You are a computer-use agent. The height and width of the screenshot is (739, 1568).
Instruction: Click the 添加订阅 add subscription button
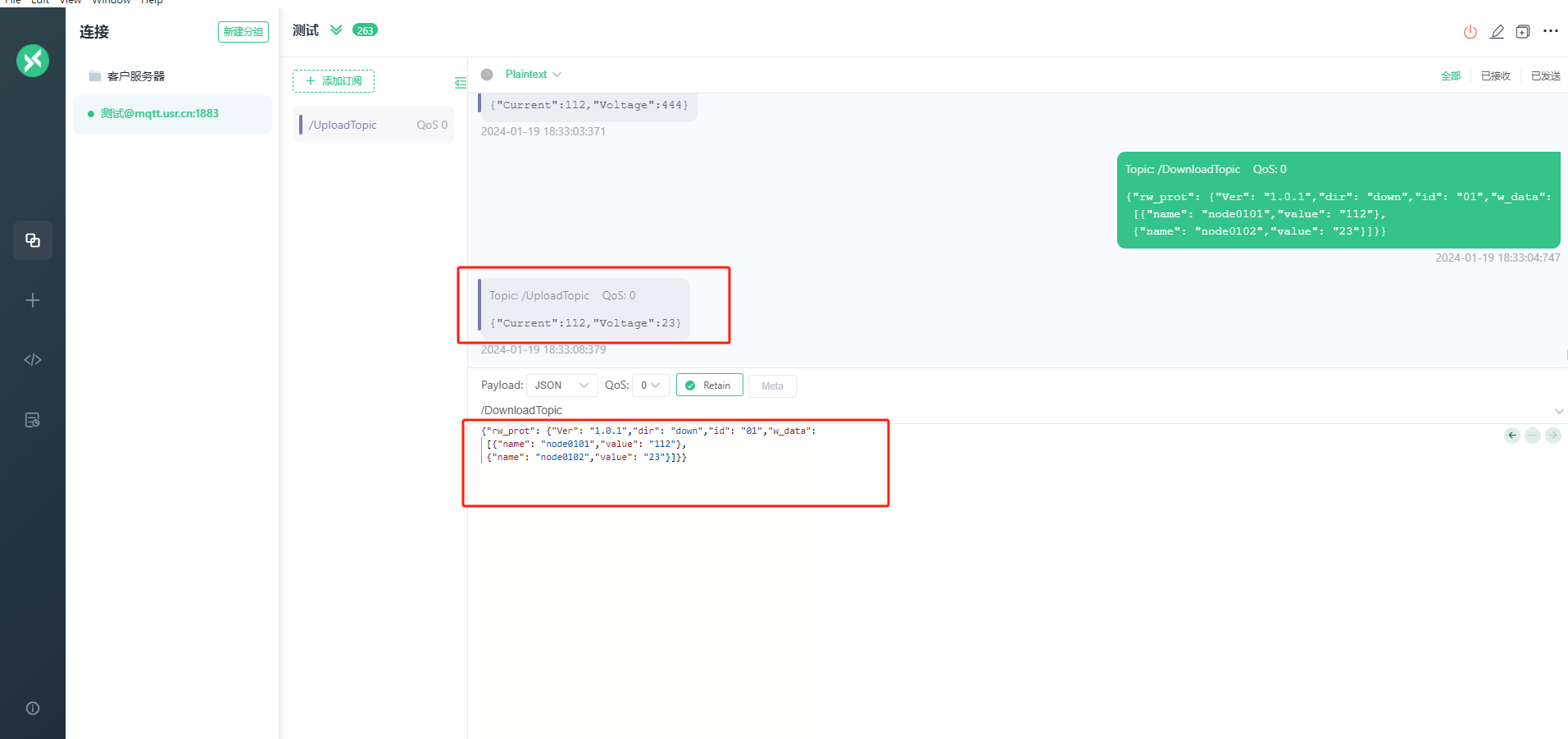334,81
